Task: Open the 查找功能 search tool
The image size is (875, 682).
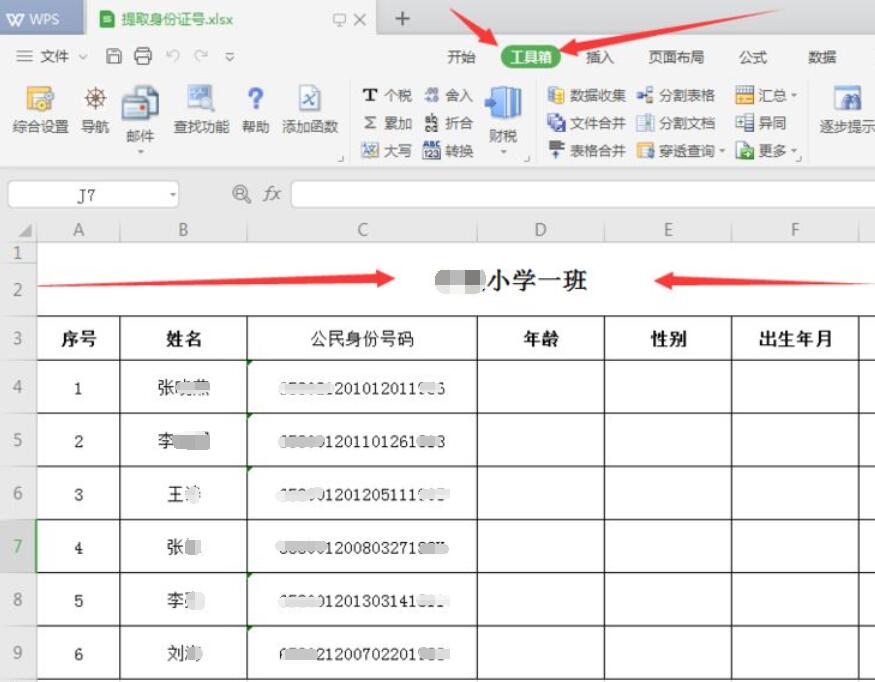Action: (x=201, y=108)
